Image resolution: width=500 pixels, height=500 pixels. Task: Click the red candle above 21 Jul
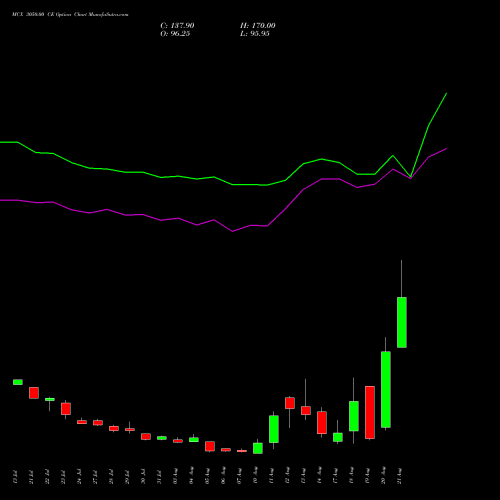coord(34,393)
